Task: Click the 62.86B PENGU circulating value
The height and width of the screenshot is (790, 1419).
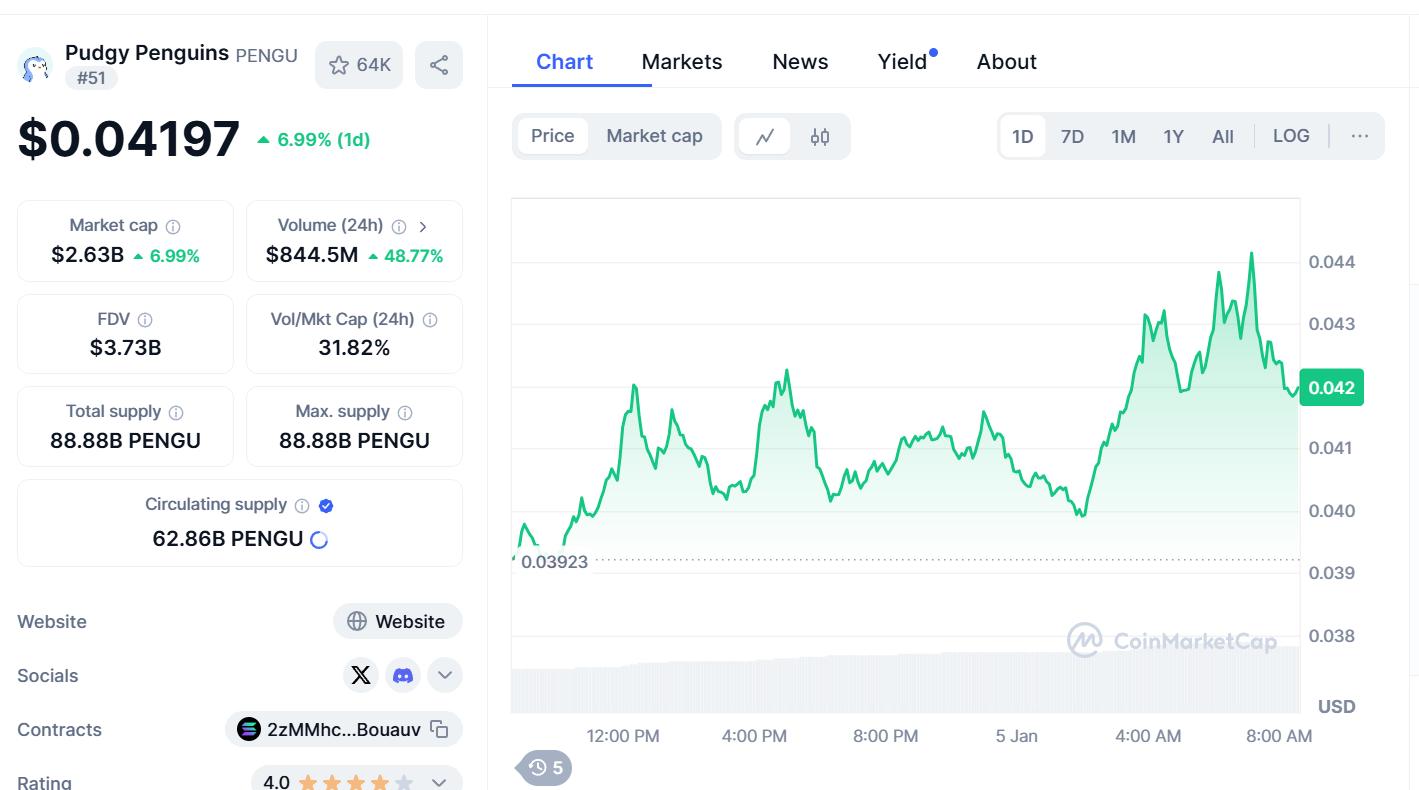Action: pos(228,539)
